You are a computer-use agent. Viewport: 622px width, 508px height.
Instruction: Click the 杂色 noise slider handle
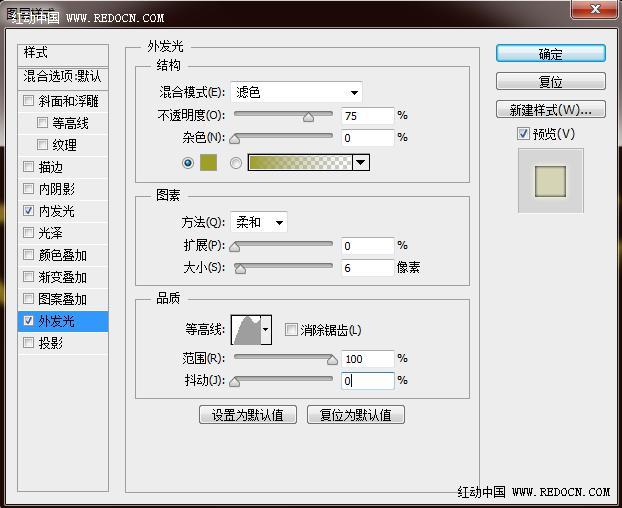click(x=235, y=139)
